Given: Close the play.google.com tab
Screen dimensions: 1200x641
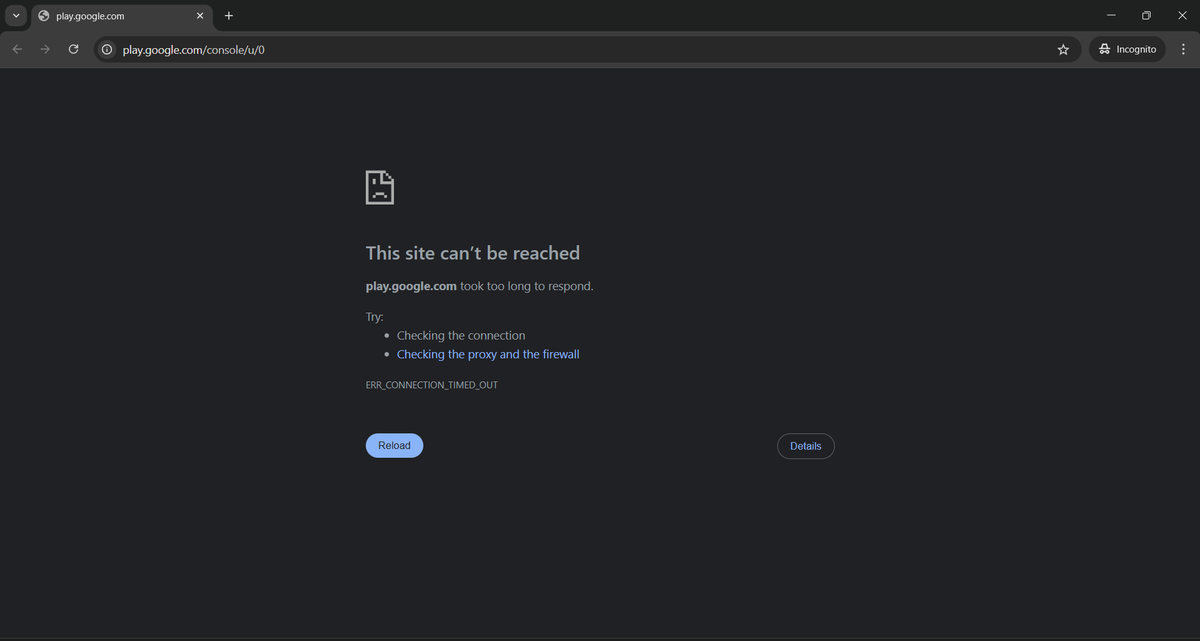Looking at the screenshot, I should (x=200, y=16).
